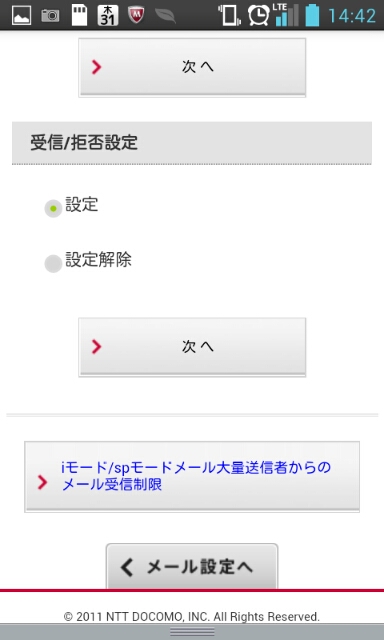Tap the 設定解除 option label
Image resolution: width=384 pixels, height=640 pixels.
[98, 260]
